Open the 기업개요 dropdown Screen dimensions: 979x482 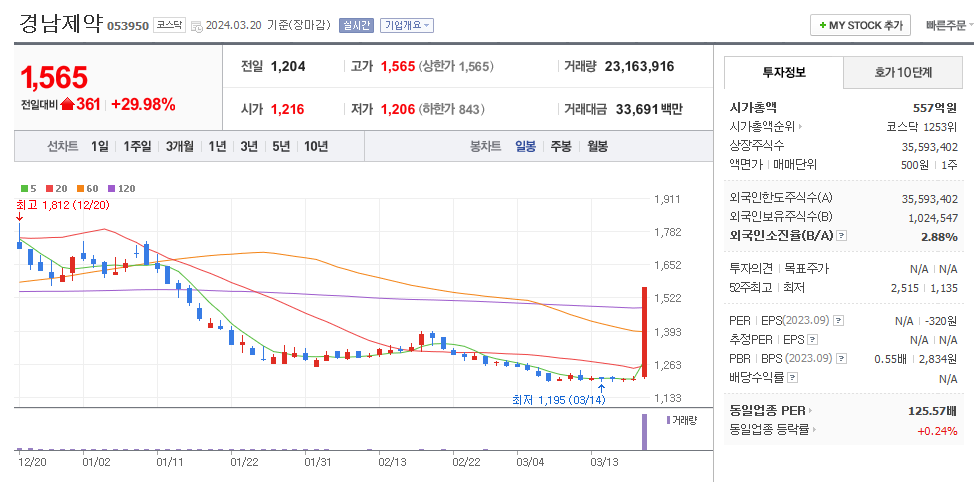pos(406,26)
